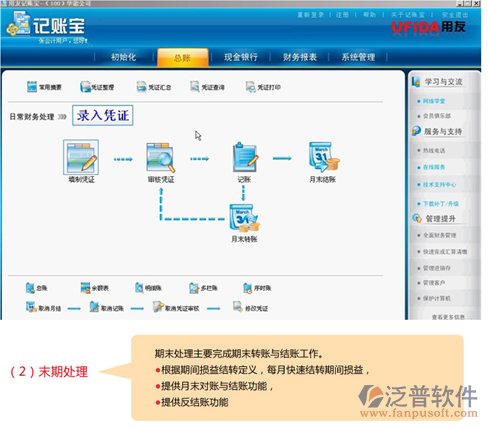Open the 余额表 balance sheet icon
Image resolution: width=488 pixels, height=429 pixels.
click(85, 288)
